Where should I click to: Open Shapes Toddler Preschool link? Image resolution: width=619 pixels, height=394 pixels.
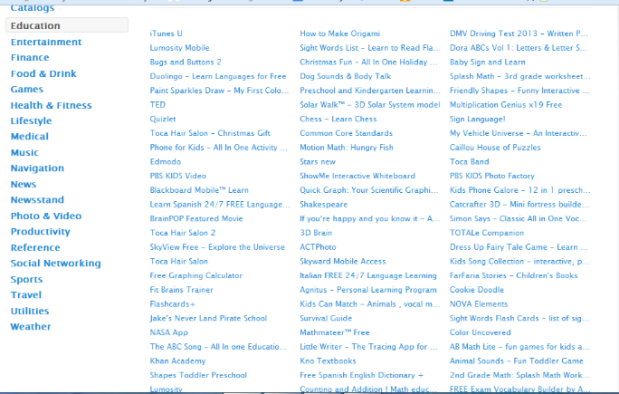pyautogui.click(x=198, y=375)
